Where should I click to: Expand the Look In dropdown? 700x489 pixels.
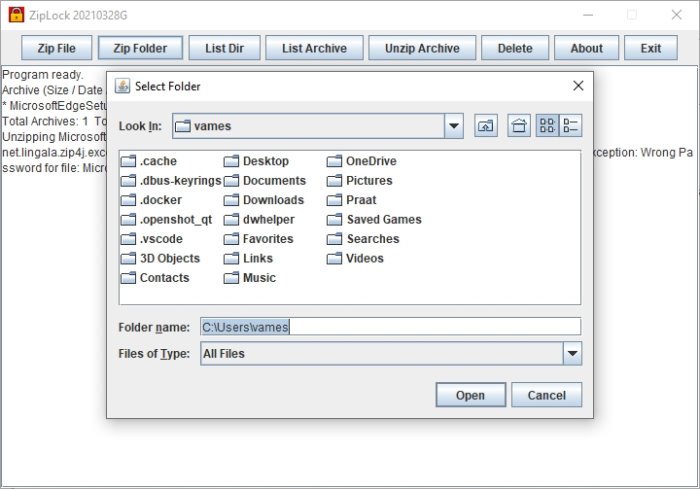454,126
